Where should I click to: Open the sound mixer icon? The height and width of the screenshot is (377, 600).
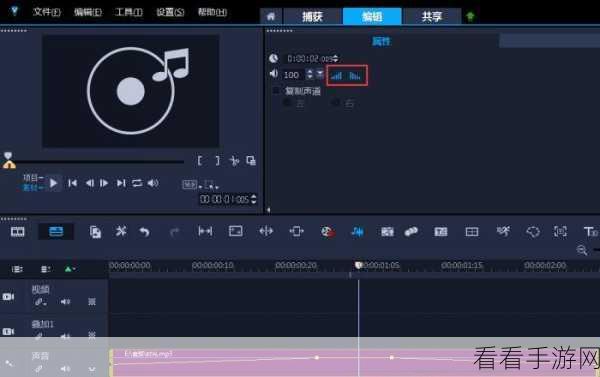[x=357, y=232]
